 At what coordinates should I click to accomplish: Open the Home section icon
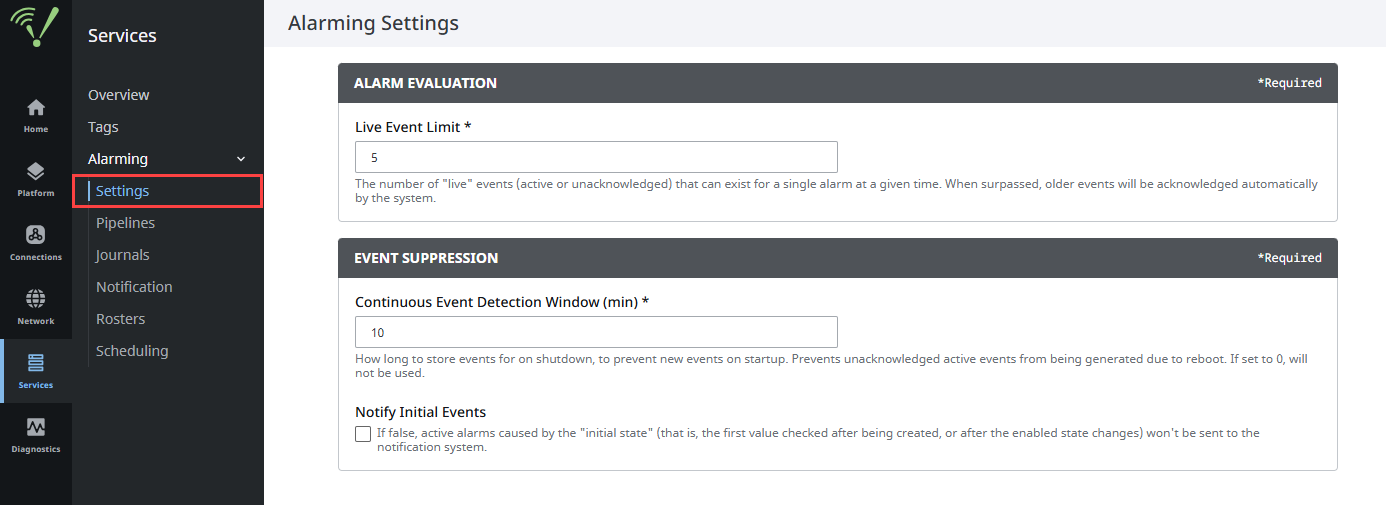[35, 108]
